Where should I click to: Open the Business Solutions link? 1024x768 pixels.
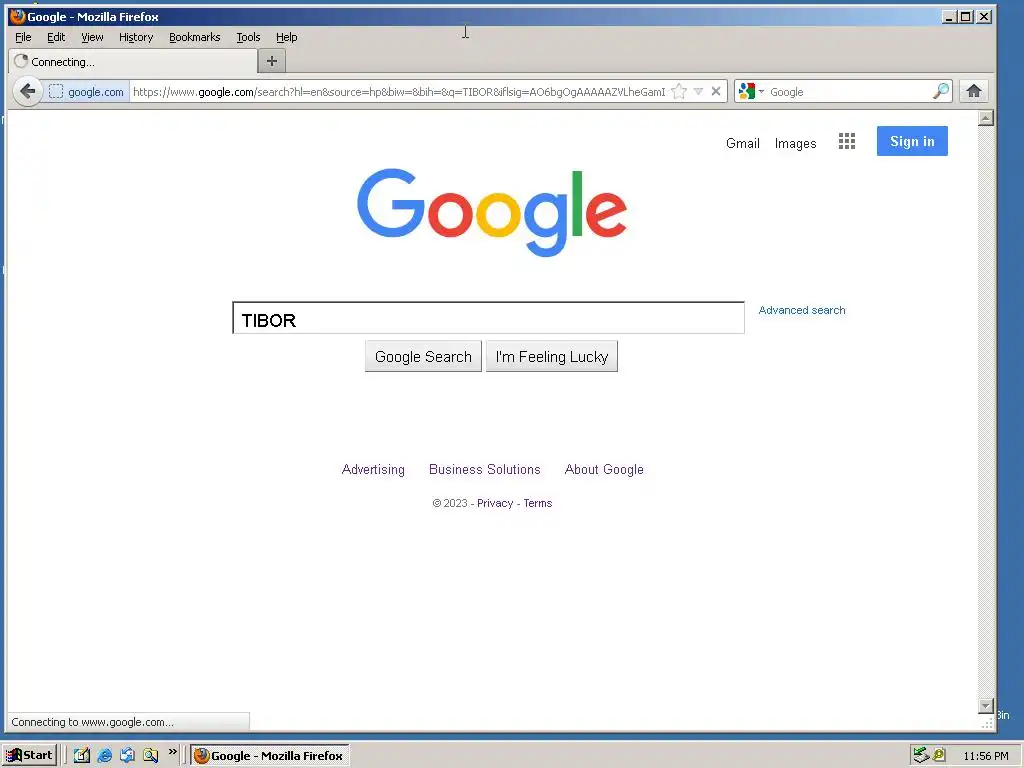click(485, 470)
